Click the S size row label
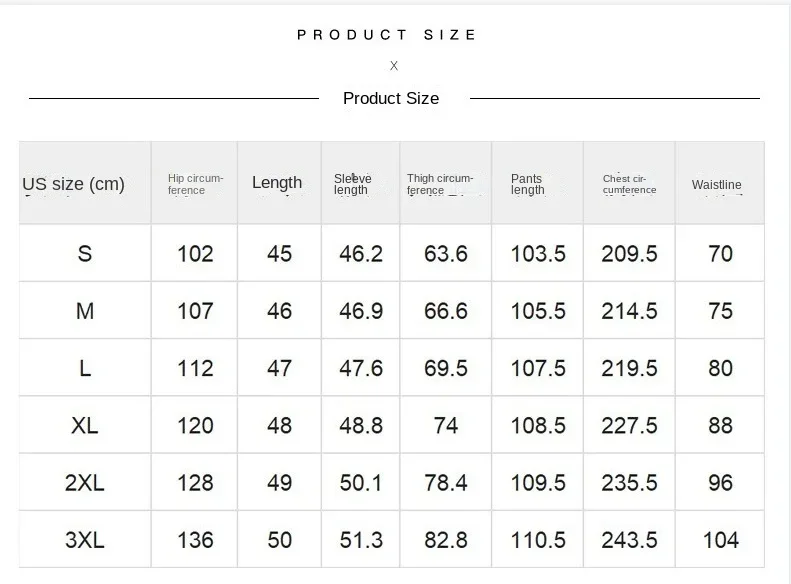The width and height of the screenshot is (791, 584). coord(85,253)
